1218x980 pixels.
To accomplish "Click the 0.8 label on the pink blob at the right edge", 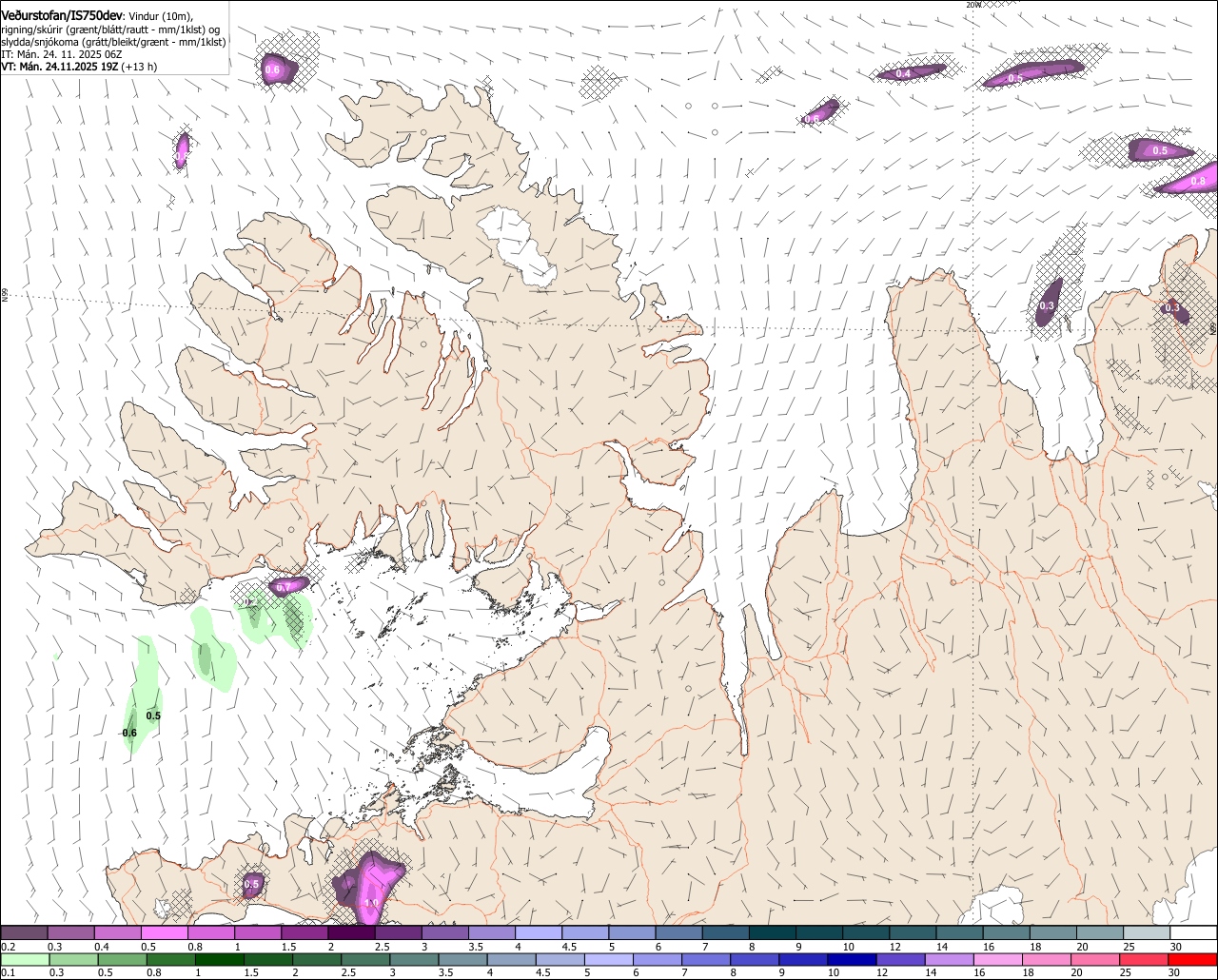I will (x=1198, y=181).
